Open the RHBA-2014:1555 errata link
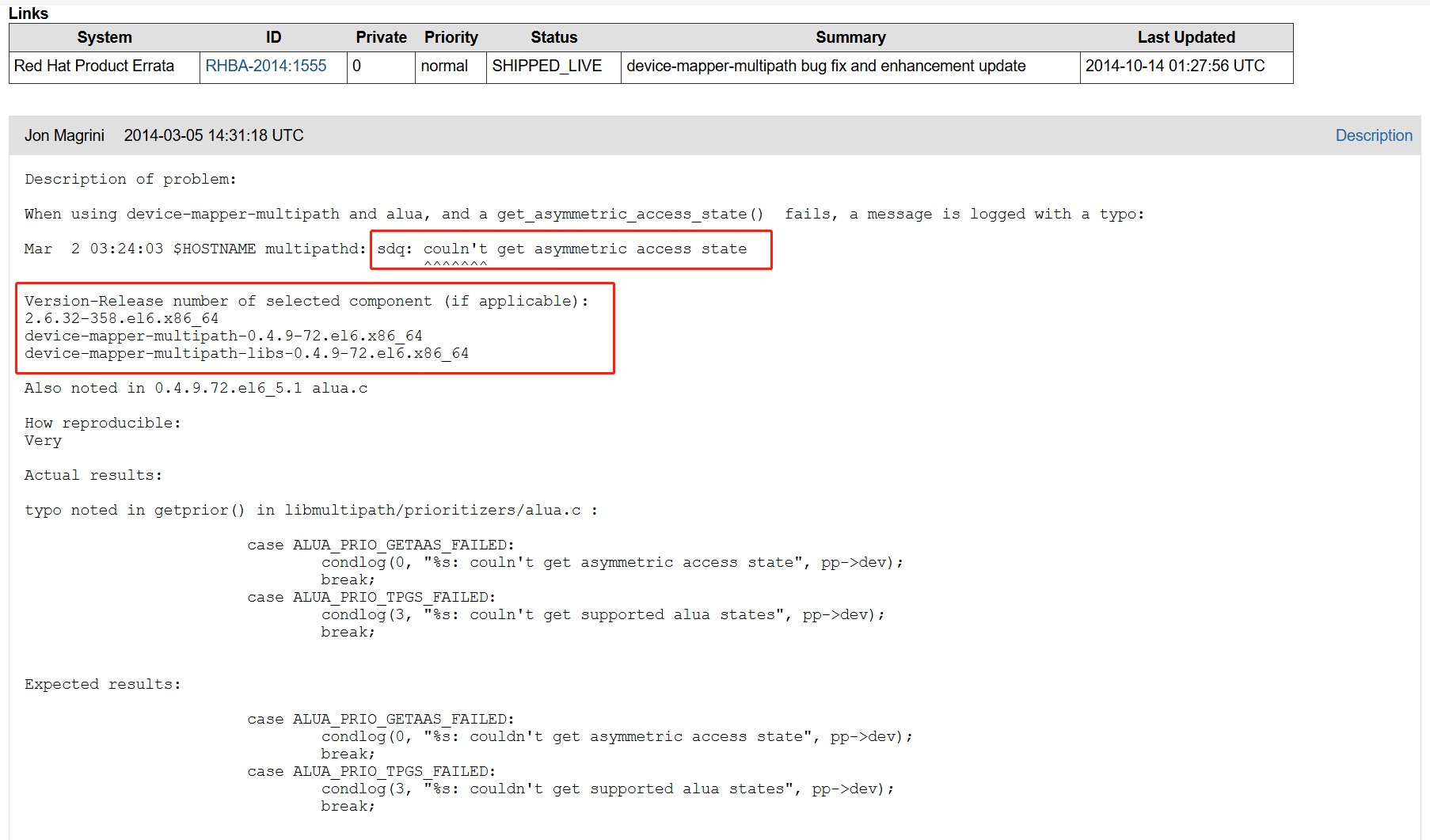This screenshot has height=840, width=1430. pos(266,67)
